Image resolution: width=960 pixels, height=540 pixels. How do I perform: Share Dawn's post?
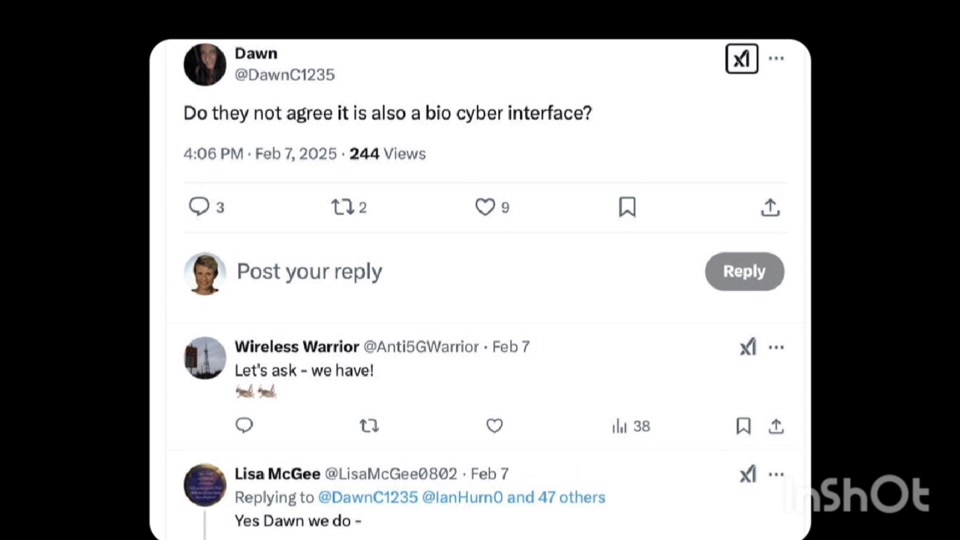pyautogui.click(x=770, y=207)
